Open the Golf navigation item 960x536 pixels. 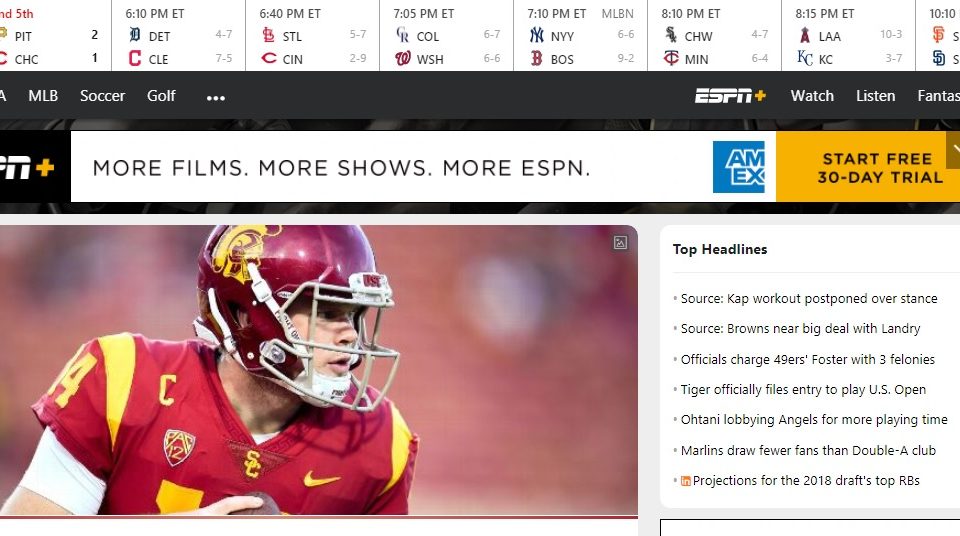click(161, 96)
